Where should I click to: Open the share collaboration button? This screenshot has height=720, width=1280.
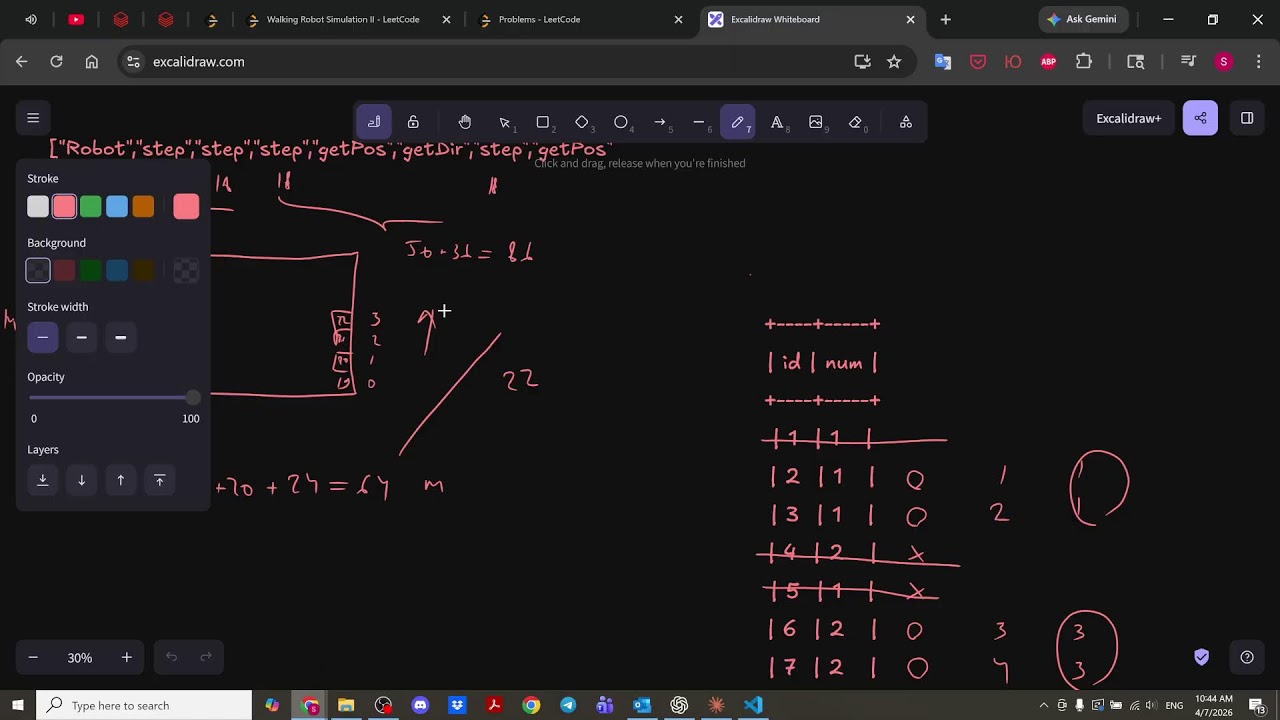(1200, 118)
